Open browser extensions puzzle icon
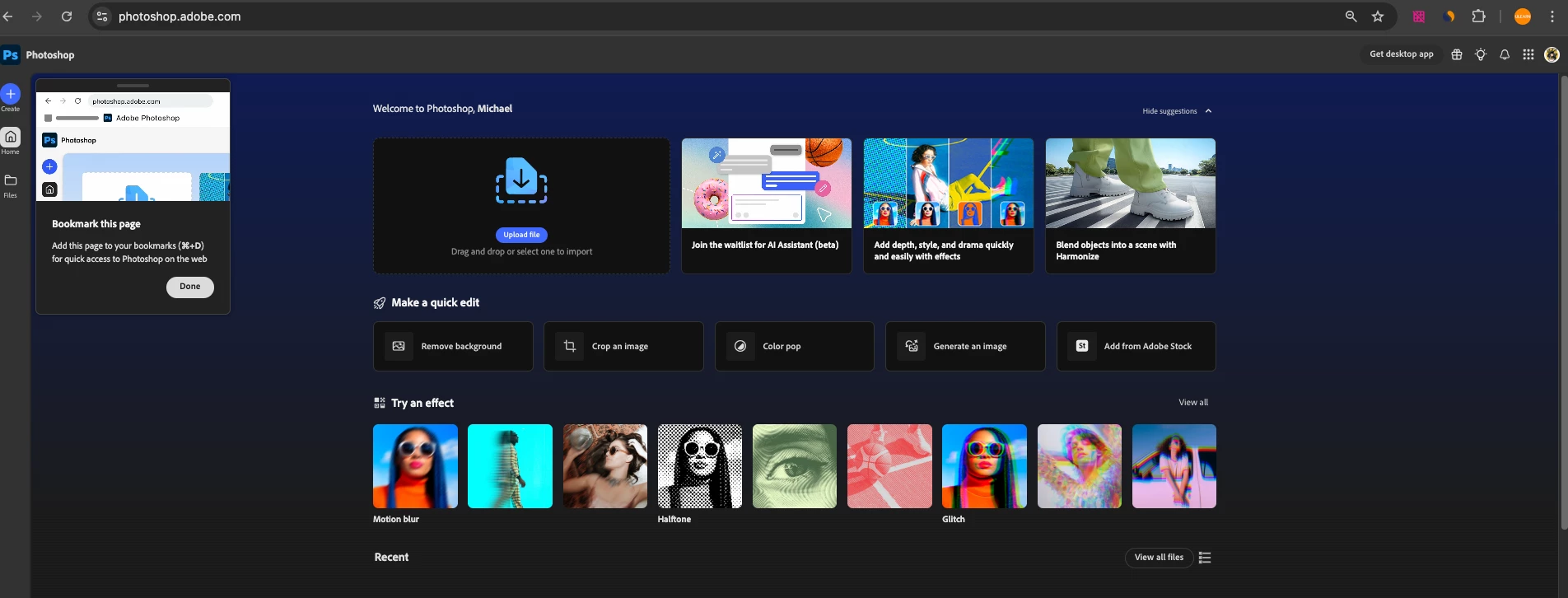This screenshot has height=598, width=1568. [x=1478, y=16]
